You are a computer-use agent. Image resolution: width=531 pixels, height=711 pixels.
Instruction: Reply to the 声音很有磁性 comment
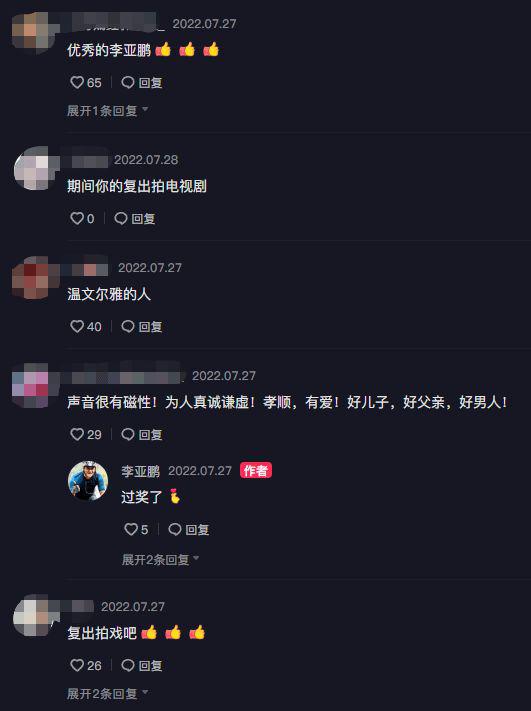tap(142, 434)
